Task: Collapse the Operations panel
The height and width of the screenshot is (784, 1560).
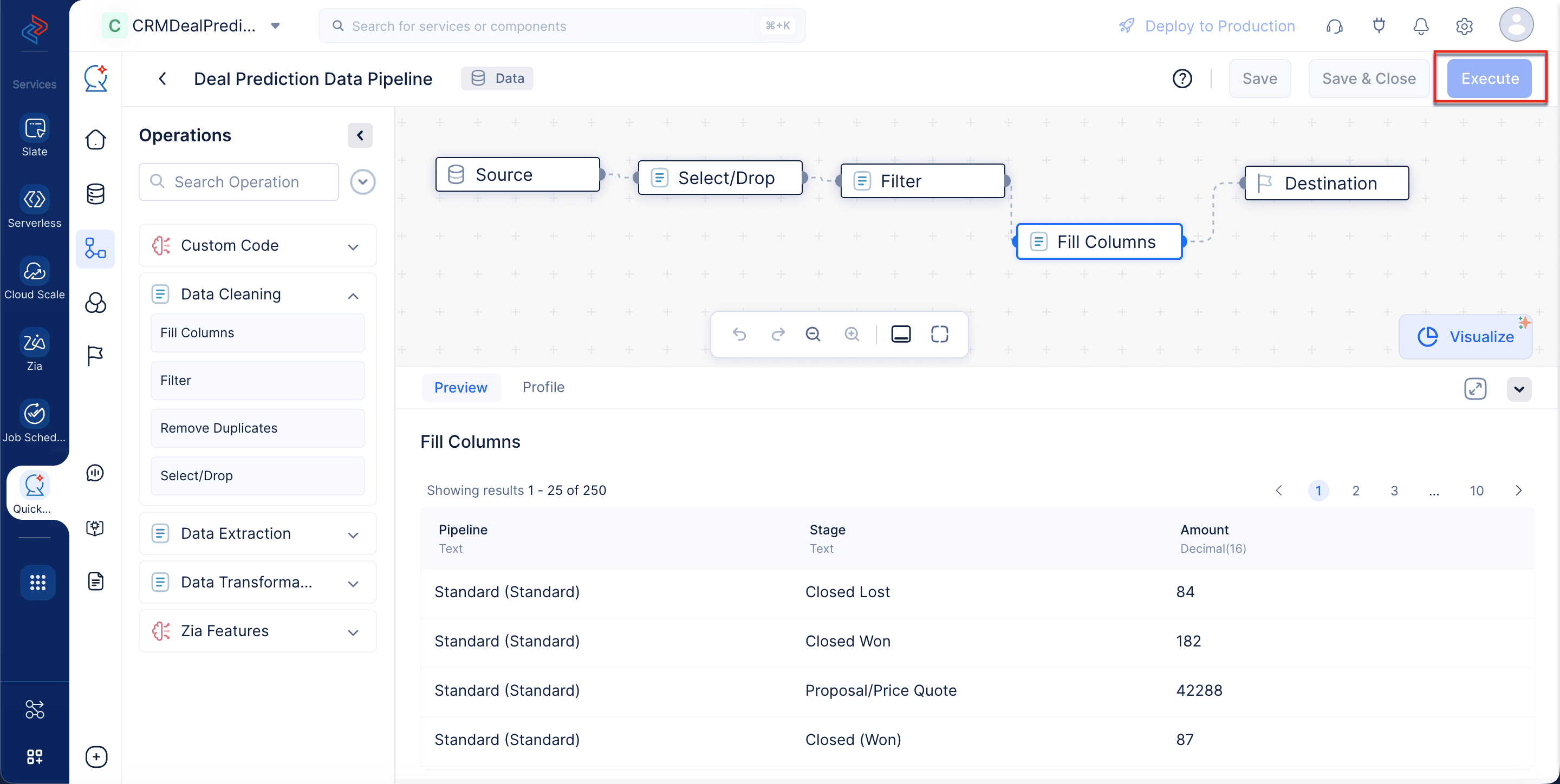Action: (x=360, y=135)
